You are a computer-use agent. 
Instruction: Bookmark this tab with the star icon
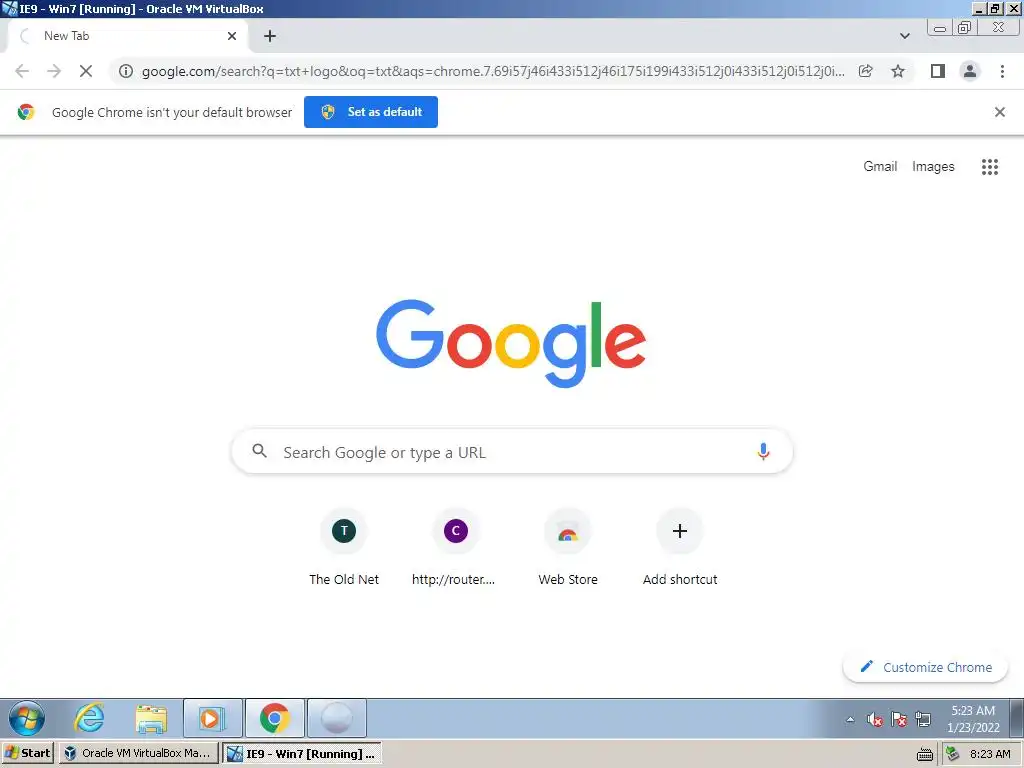(898, 71)
